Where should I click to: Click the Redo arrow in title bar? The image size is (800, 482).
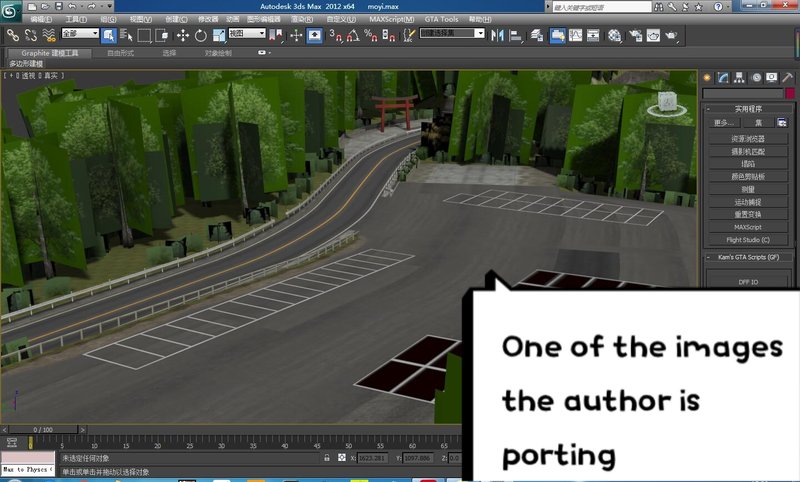pos(91,7)
